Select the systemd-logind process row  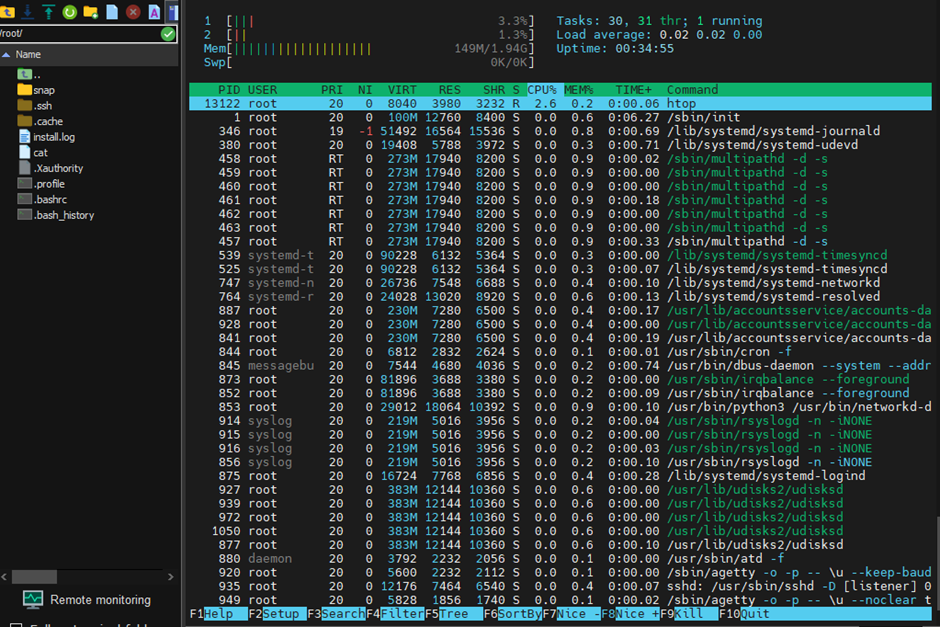[x=560, y=476]
